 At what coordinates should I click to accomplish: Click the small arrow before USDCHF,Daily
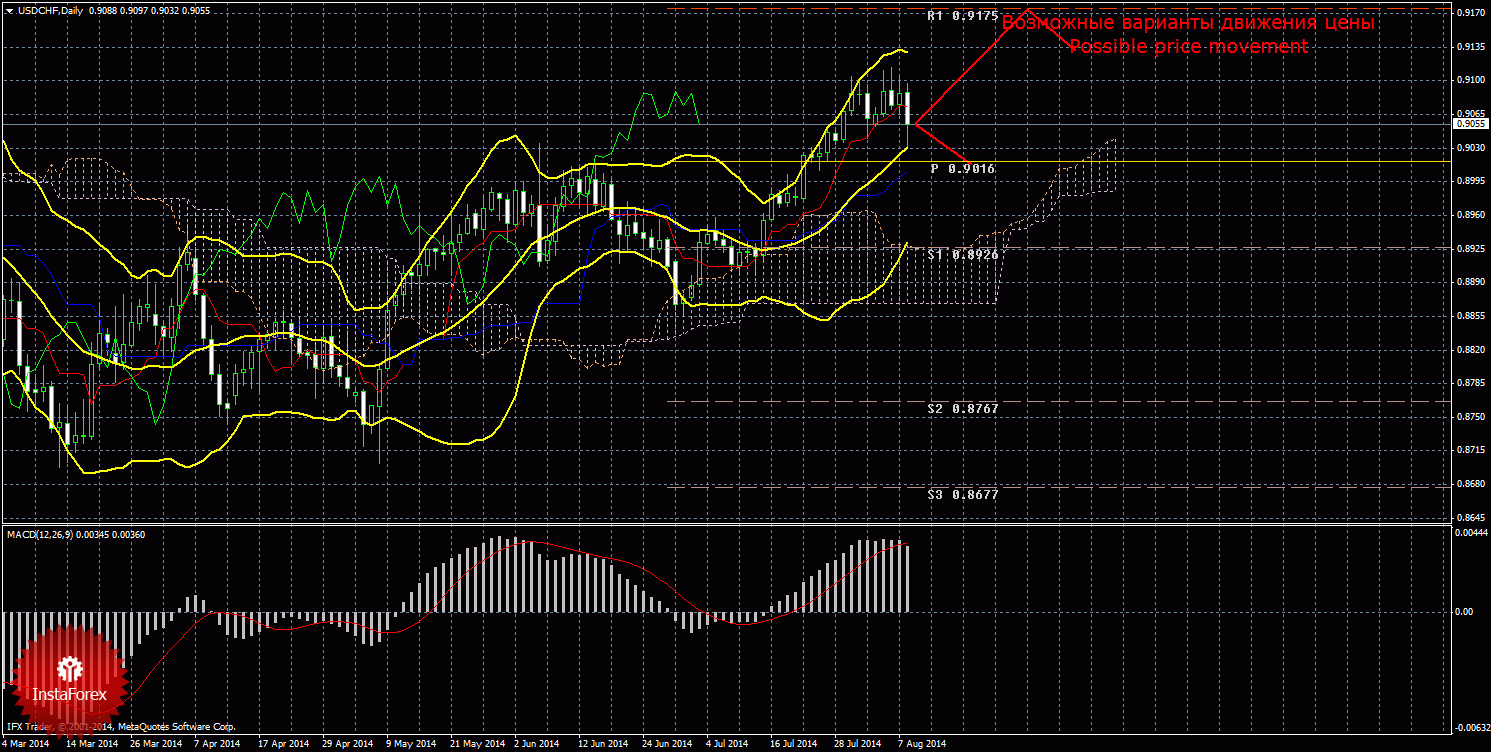click(9, 10)
